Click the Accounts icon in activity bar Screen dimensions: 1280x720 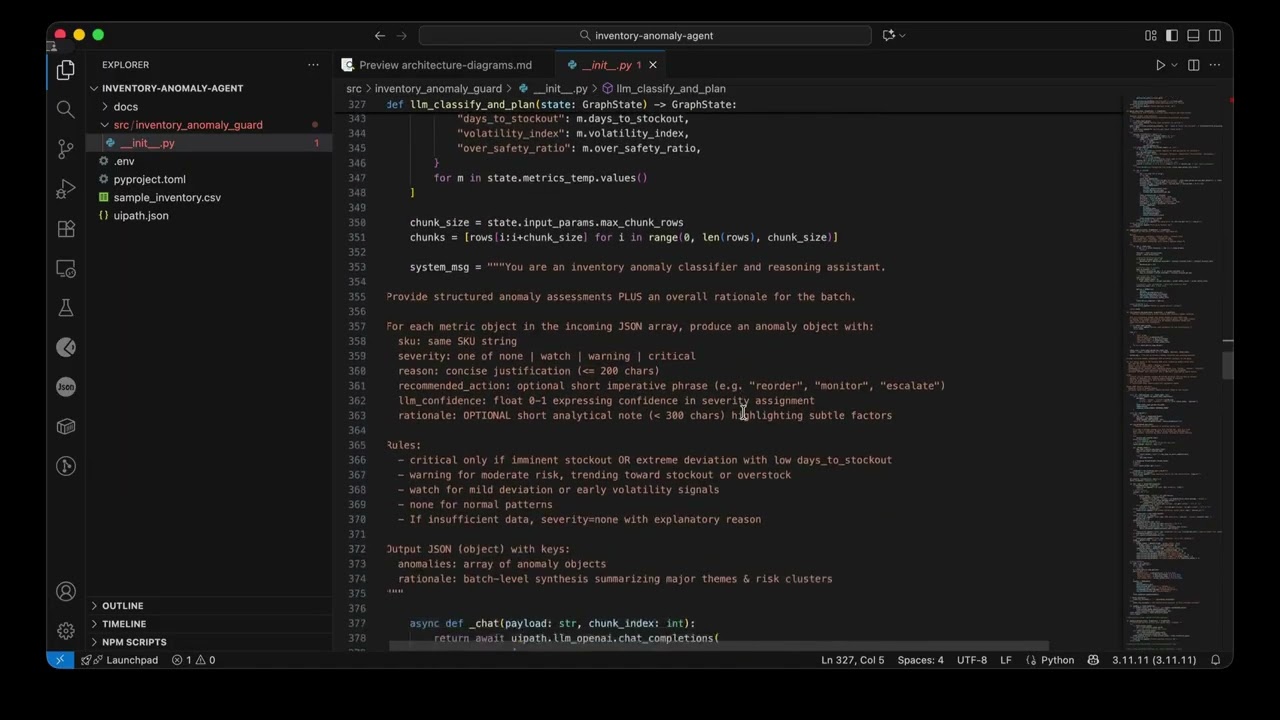(x=66, y=592)
